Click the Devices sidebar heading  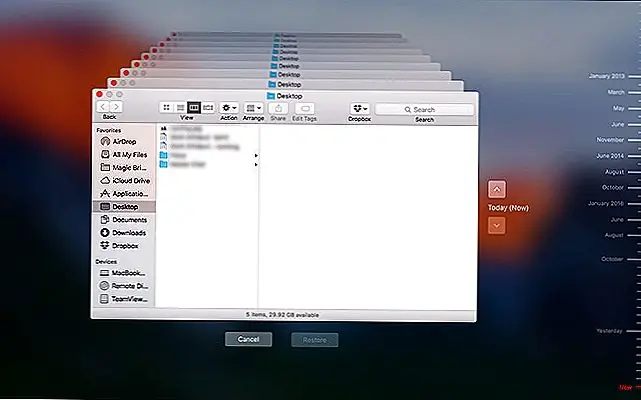tap(106, 261)
